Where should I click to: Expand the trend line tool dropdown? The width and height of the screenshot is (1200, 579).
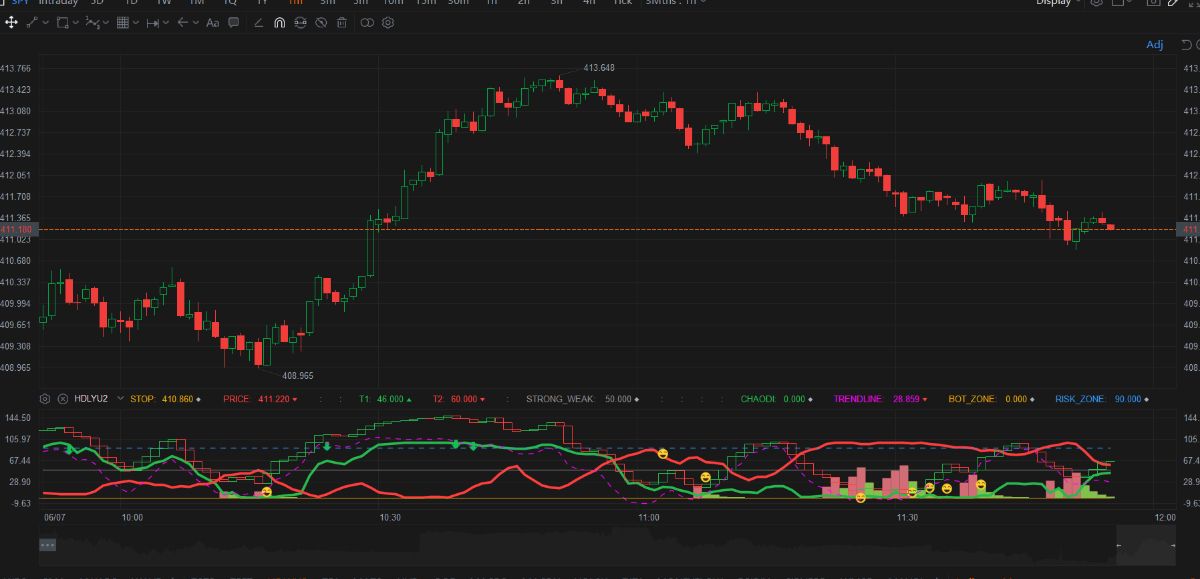(x=45, y=22)
